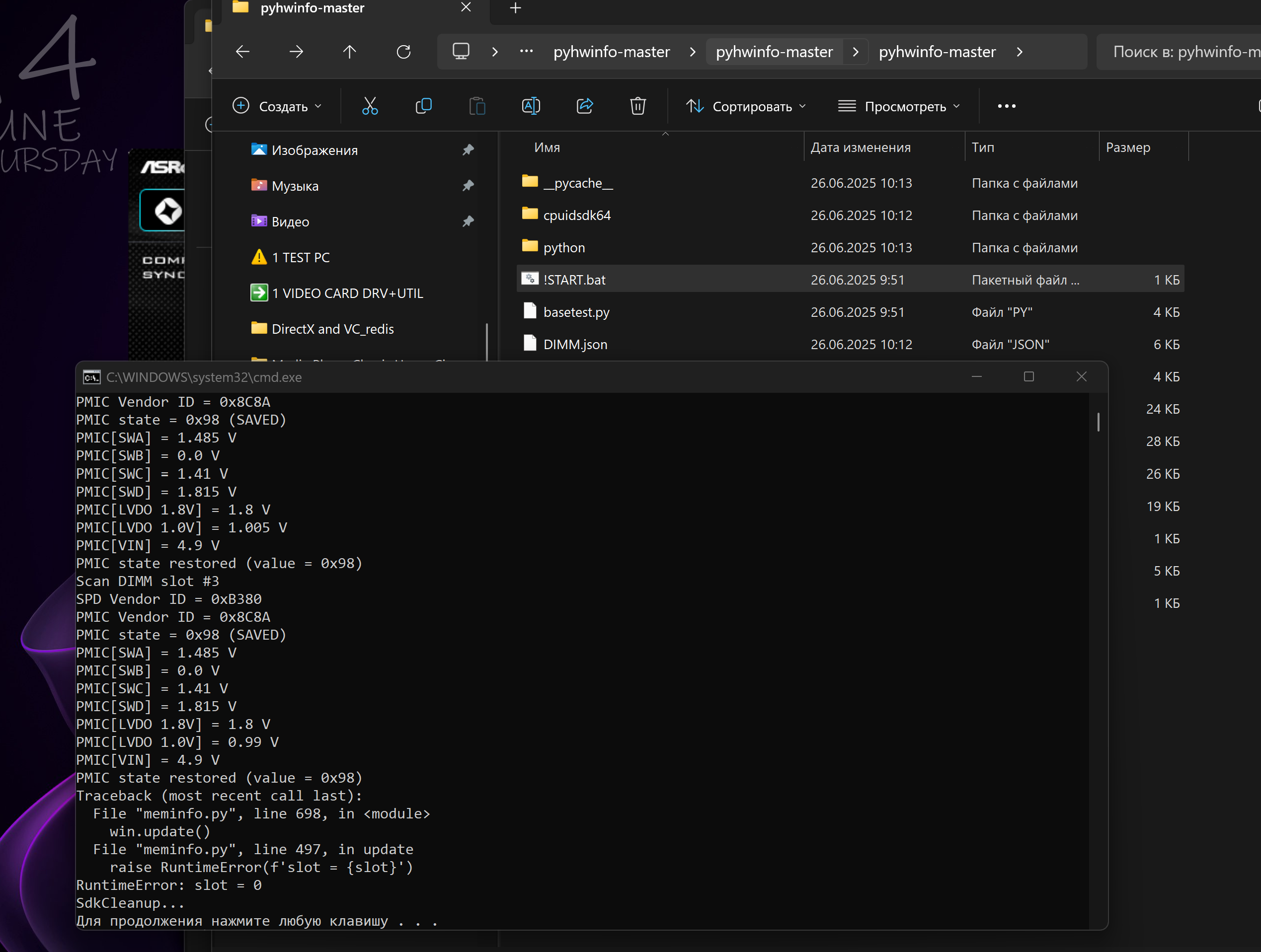Click the Delete trash icon

pos(637,106)
